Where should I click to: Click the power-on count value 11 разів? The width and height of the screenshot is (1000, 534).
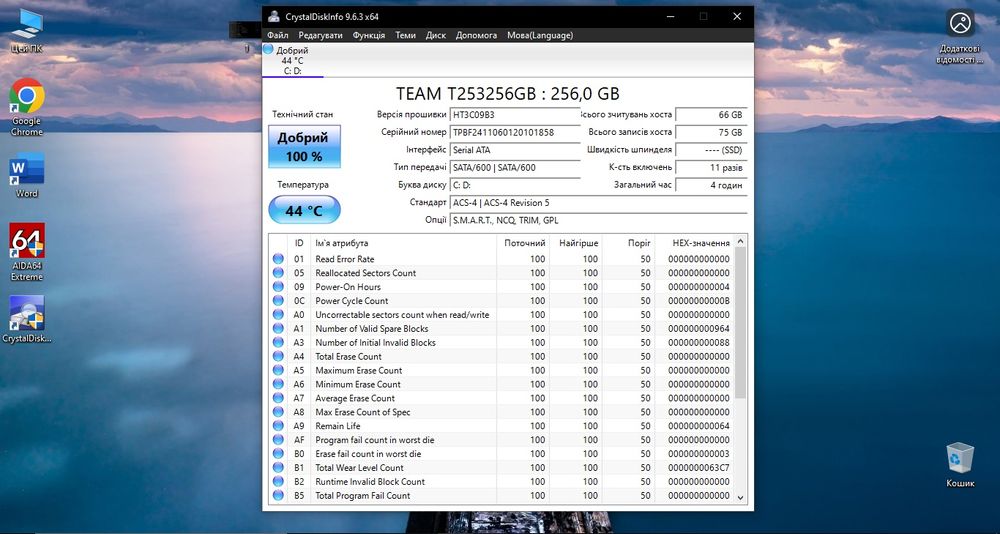point(711,168)
